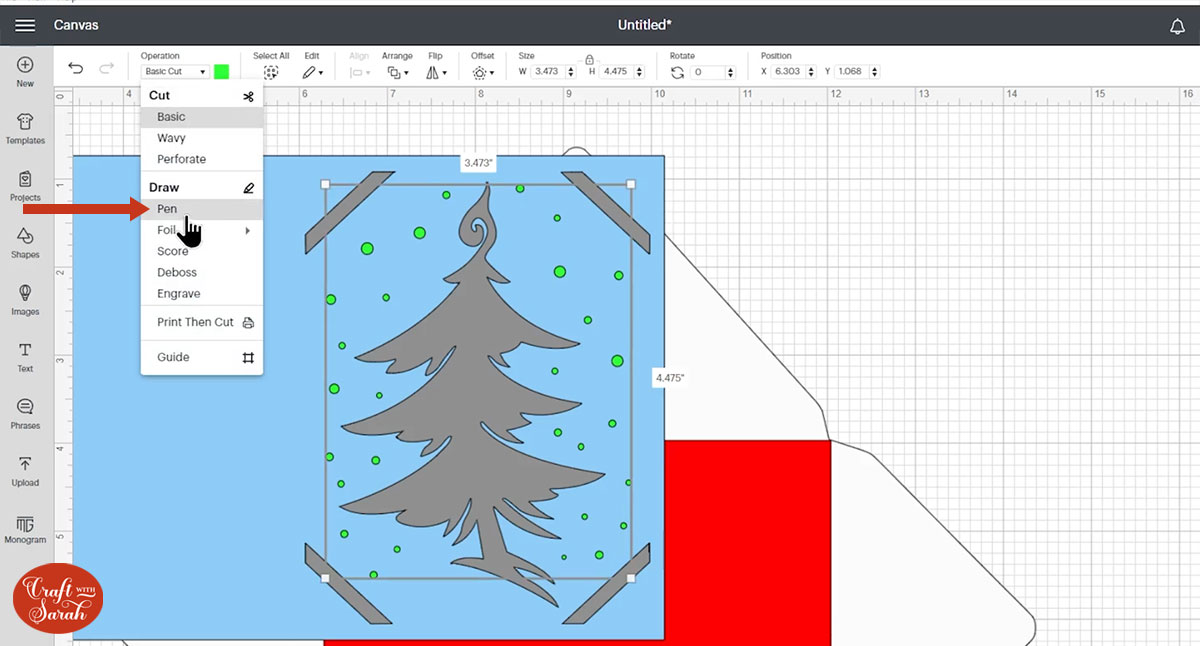
Task: Click the notifications bell icon
Action: pyautogui.click(x=1177, y=26)
